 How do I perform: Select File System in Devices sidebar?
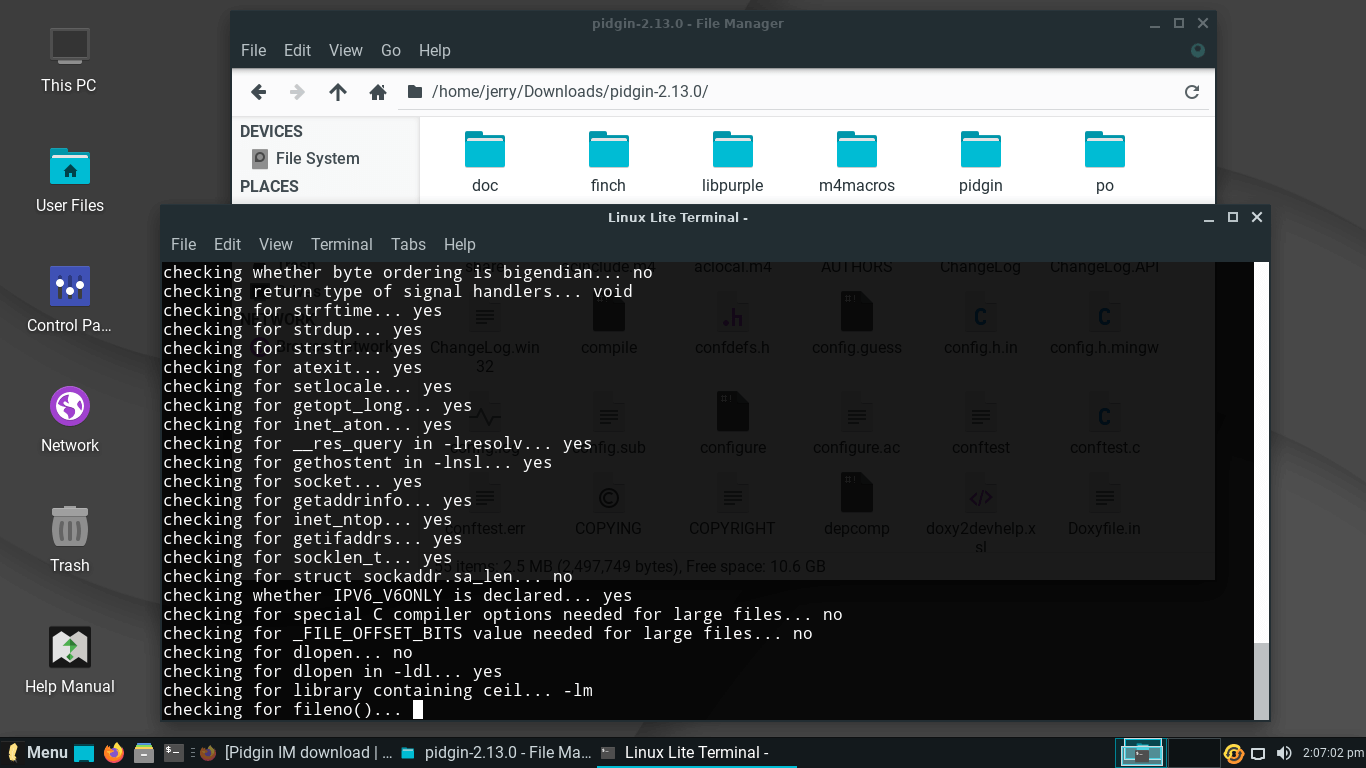pyautogui.click(x=316, y=158)
